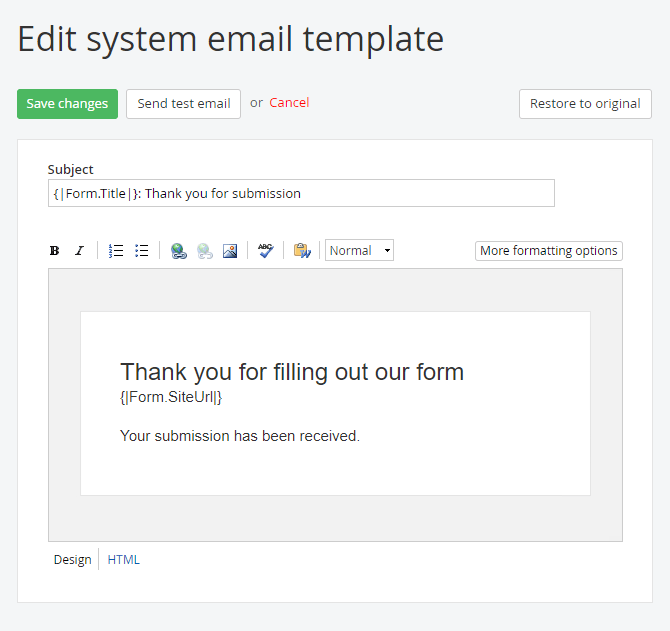Run the spell checker

click(265, 251)
